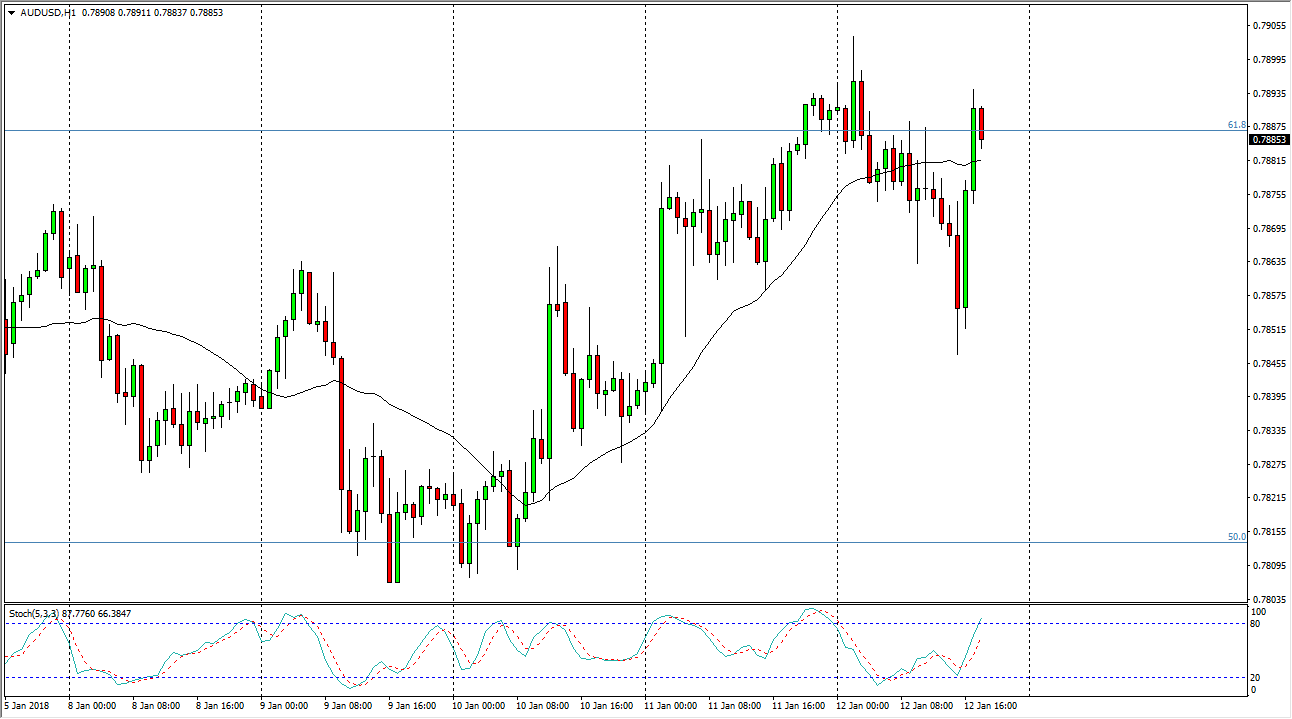Image resolution: width=1292 pixels, height=719 pixels.
Task: Click the 11 Jan 00:00 time label
Action: coord(669,705)
